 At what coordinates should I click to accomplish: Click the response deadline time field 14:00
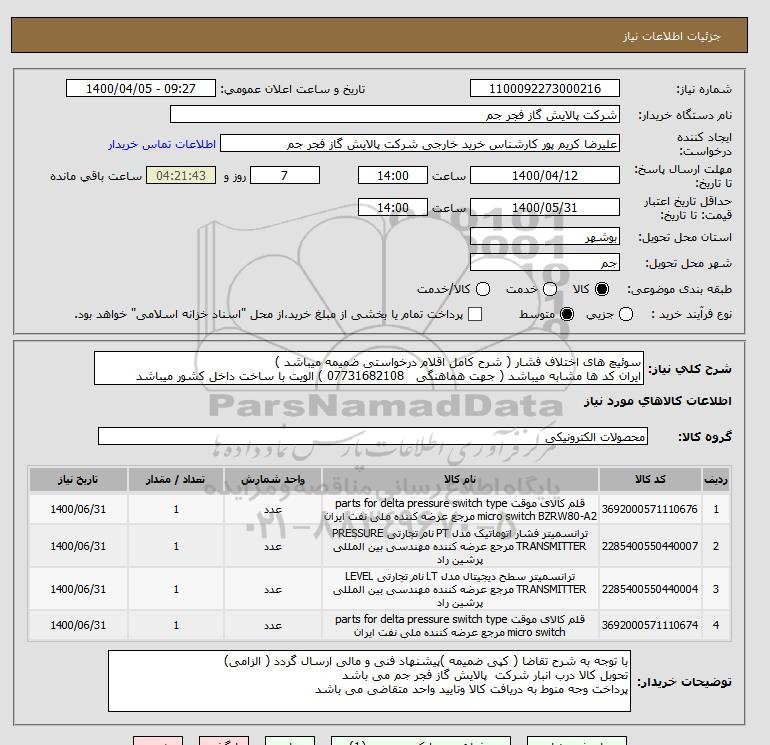coord(392,175)
